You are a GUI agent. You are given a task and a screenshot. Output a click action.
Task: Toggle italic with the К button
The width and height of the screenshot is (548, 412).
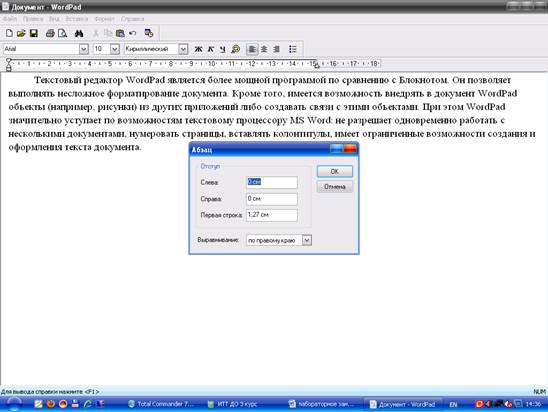point(211,49)
